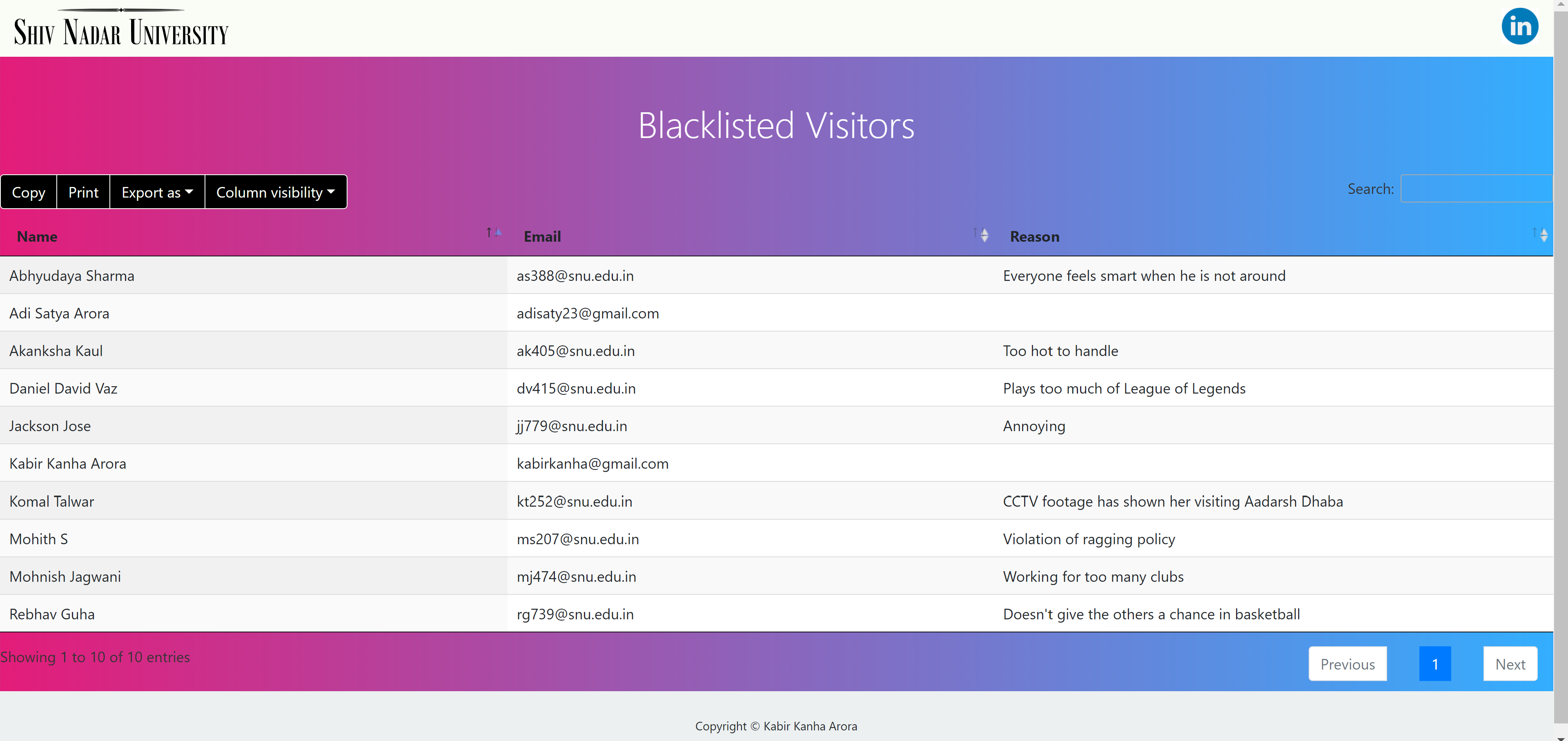Open the Column visibility dropdown
The width and height of the screenshot is (1568, 741).
(275, 192)
